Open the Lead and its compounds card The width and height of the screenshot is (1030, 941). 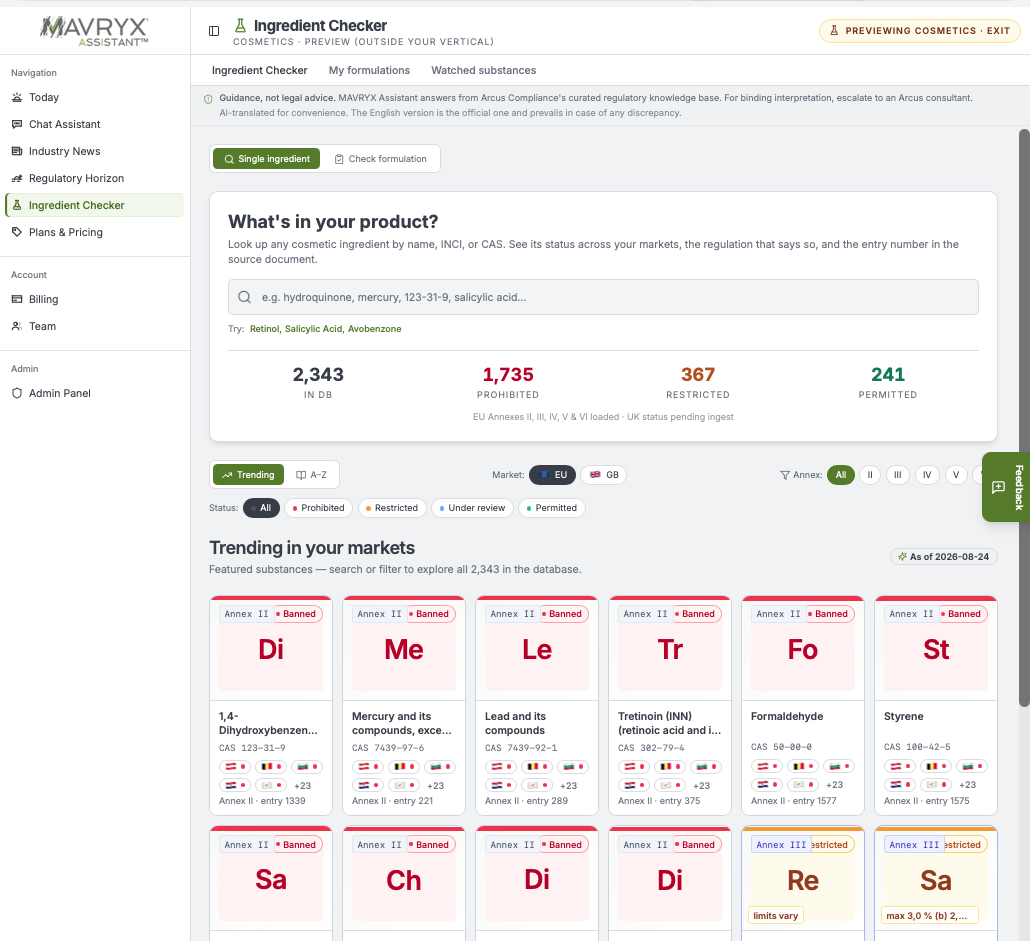(x=537, y=705)
